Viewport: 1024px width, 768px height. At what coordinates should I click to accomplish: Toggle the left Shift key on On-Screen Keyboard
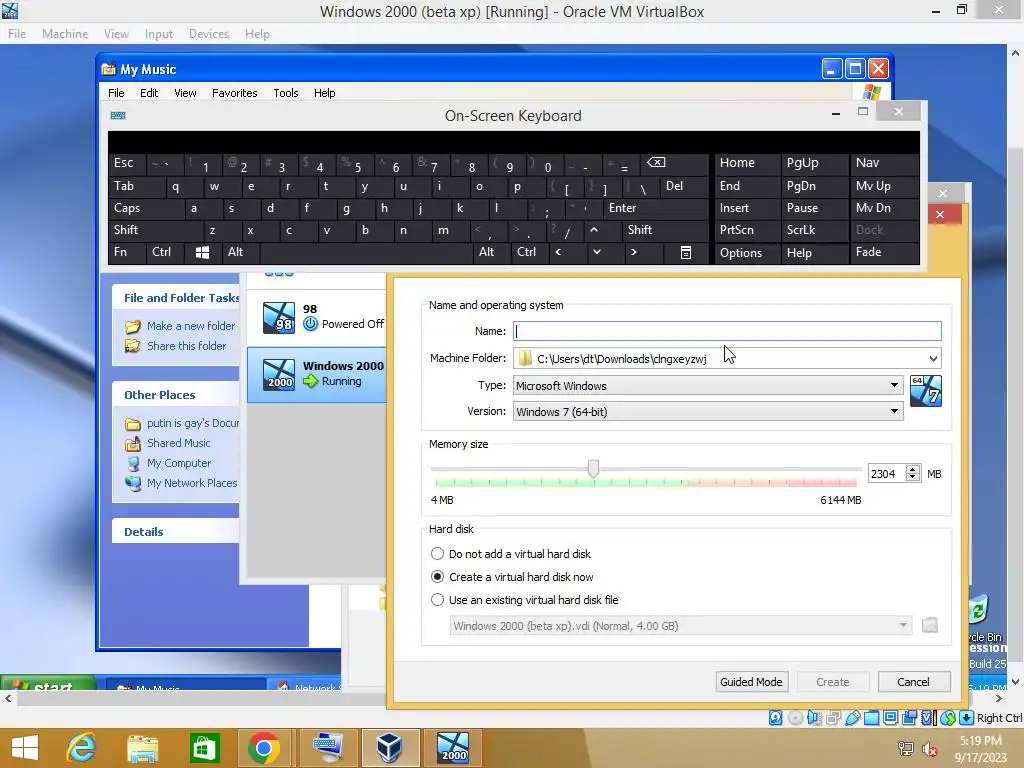coord(155,231)
